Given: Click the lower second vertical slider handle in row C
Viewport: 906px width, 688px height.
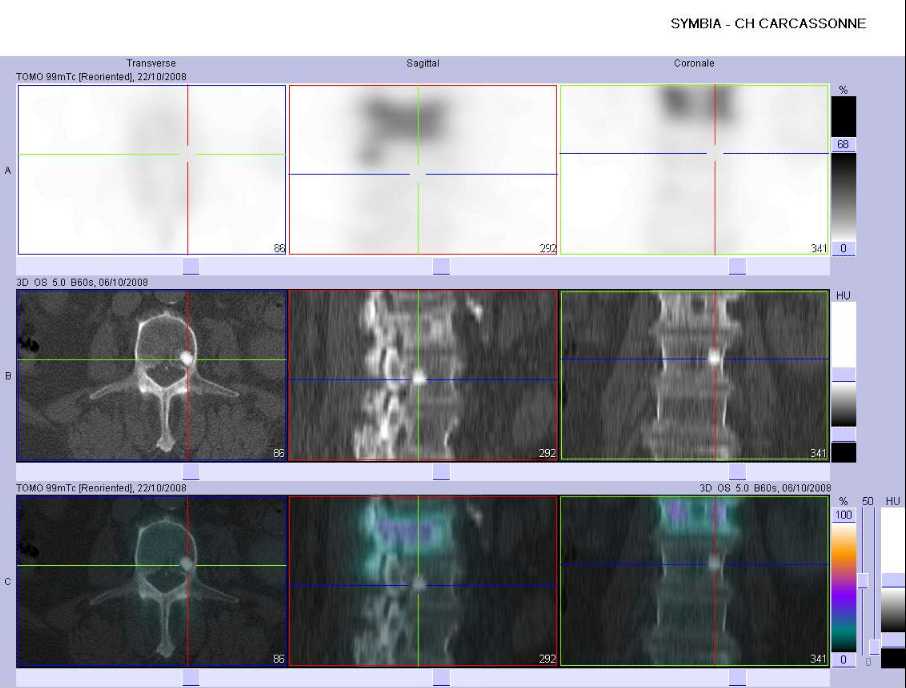Looking at the screenshot, I should [x=874, y=646].
